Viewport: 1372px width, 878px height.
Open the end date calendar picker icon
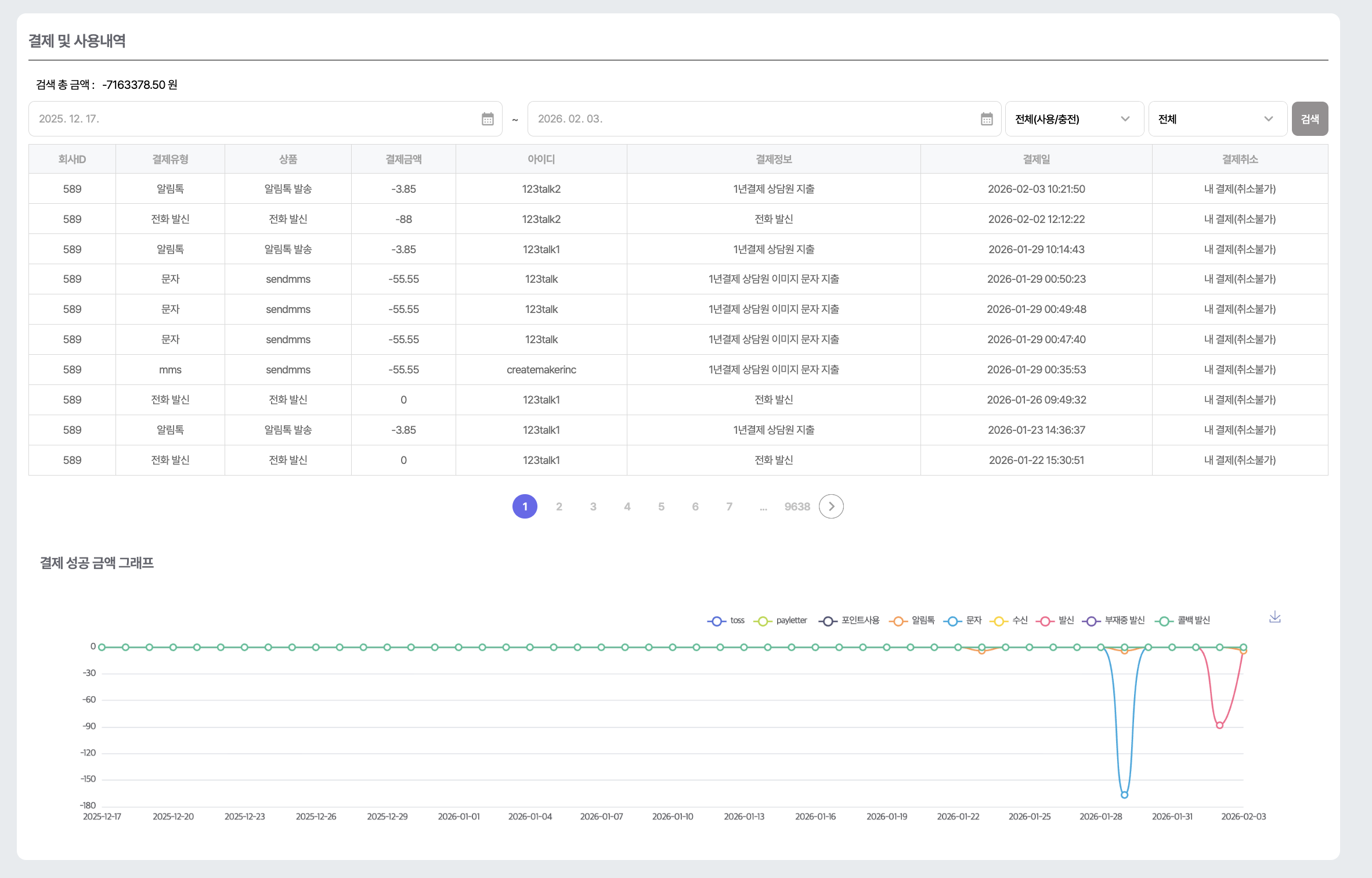(x=987, y=119)
